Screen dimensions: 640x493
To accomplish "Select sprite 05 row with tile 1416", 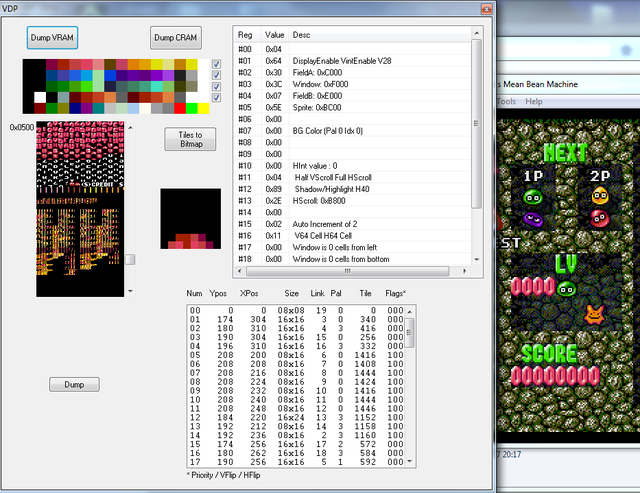I will (296, 355).
